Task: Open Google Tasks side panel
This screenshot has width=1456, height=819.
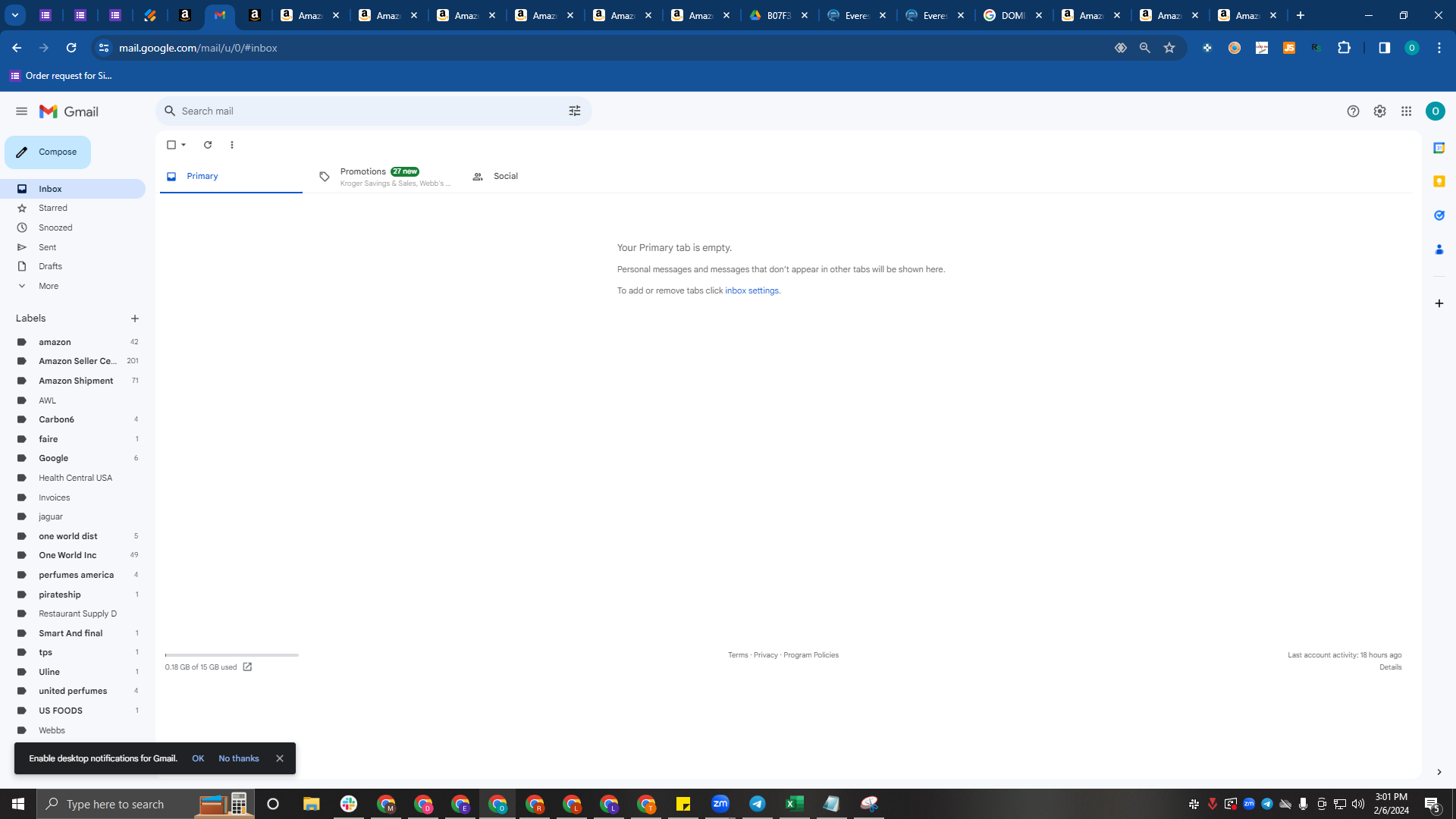Action: pyautogui.click(x=1439, y=215)
